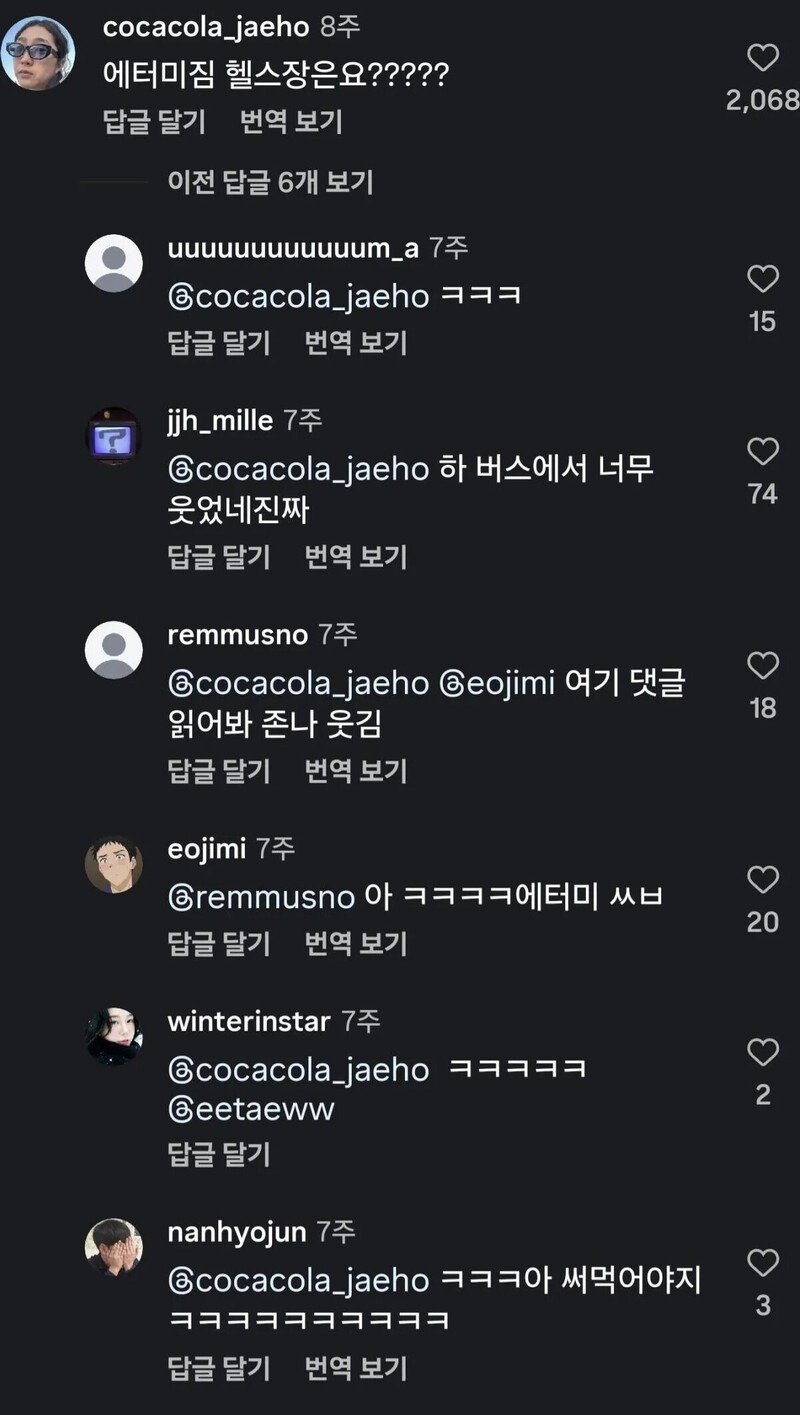This screenshot has width=800, height=1415.
Task: Tap heart icon on eojimi's reply
Action: pyautogui.click(x=763, y=880)
